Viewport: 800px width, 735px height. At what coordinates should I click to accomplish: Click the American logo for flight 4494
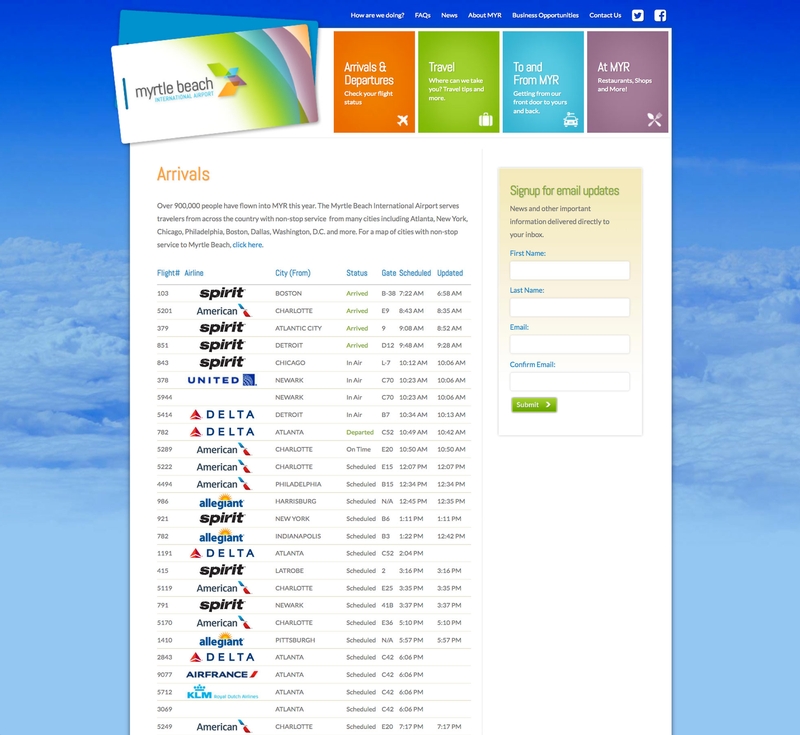223,484
